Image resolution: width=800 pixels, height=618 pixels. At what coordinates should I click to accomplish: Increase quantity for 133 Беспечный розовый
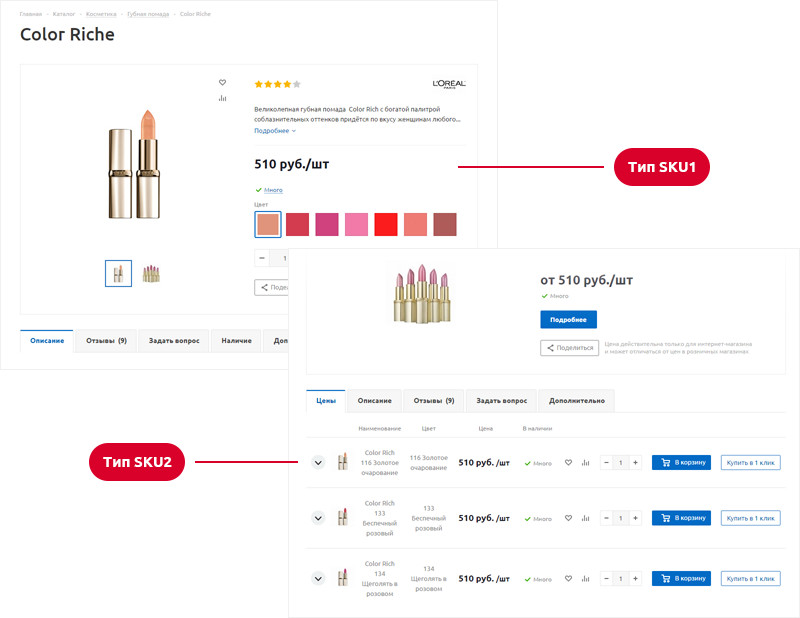click(635, 518)
